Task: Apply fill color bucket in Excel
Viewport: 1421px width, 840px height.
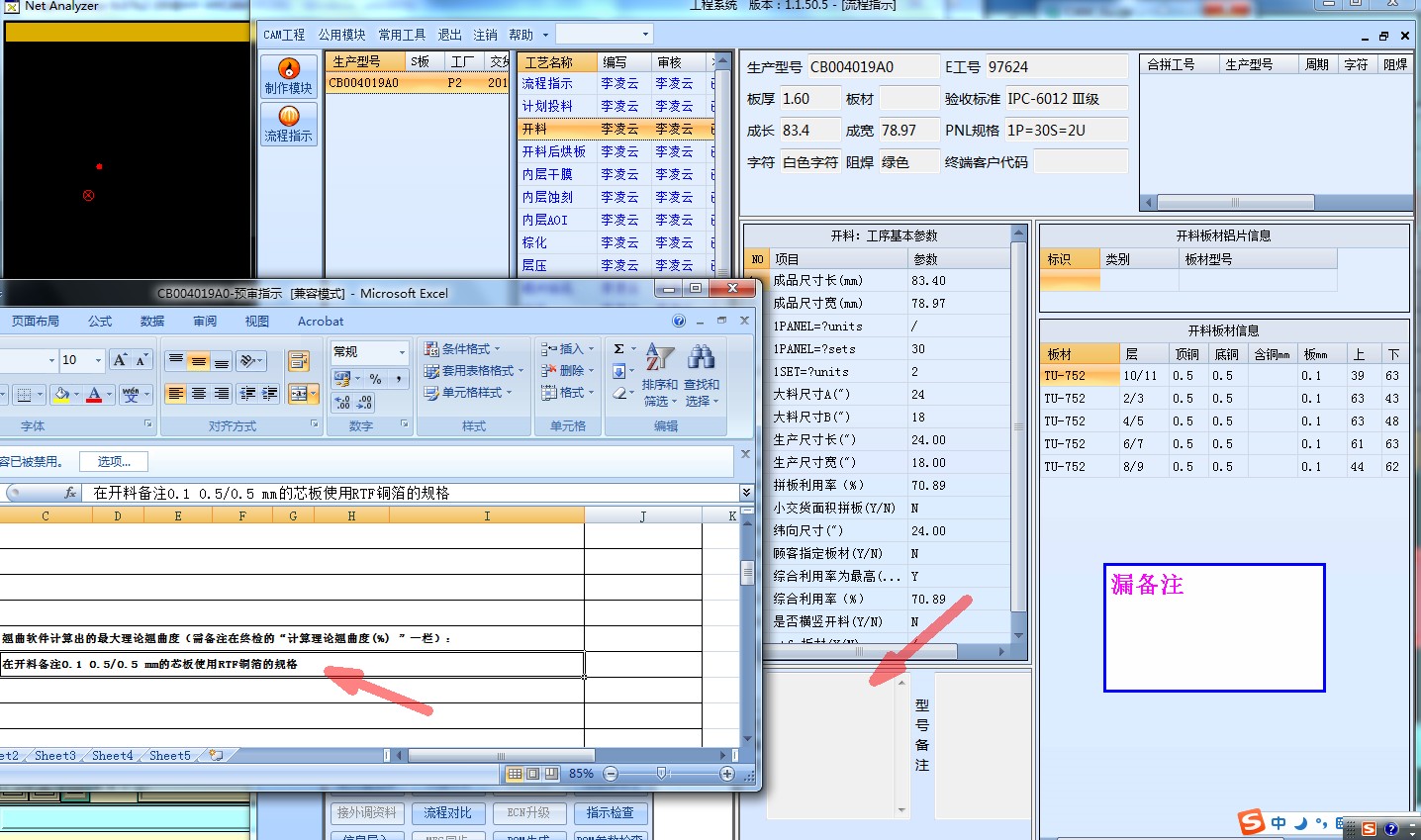Action: click(61, 394)
